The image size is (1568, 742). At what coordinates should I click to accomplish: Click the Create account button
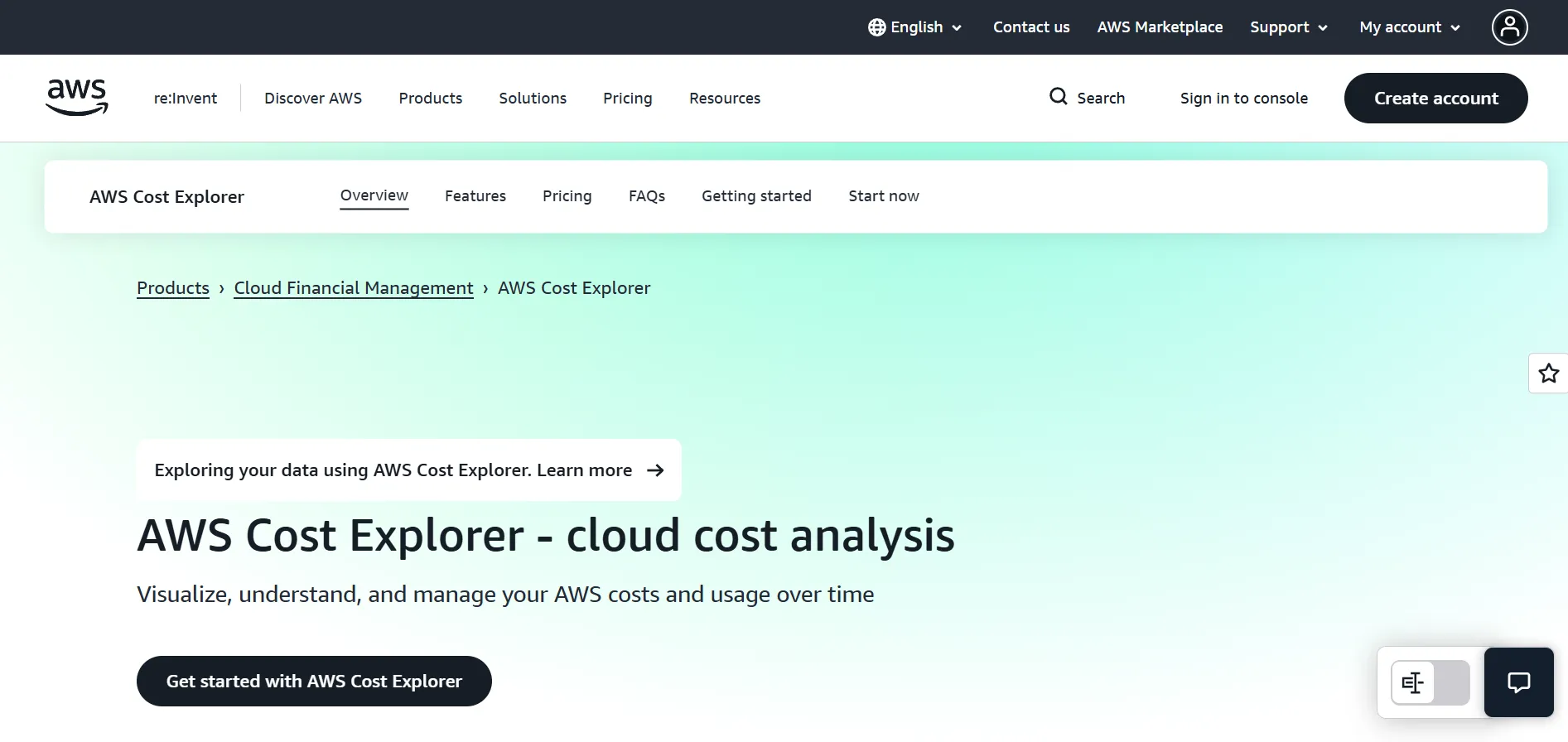(x=1436, y=98)
